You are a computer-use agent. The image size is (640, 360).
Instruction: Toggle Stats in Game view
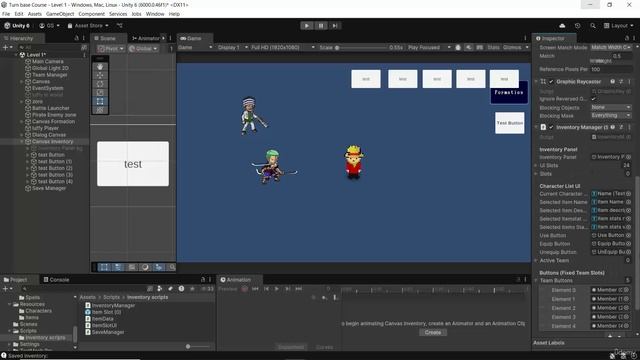[493, 47]
